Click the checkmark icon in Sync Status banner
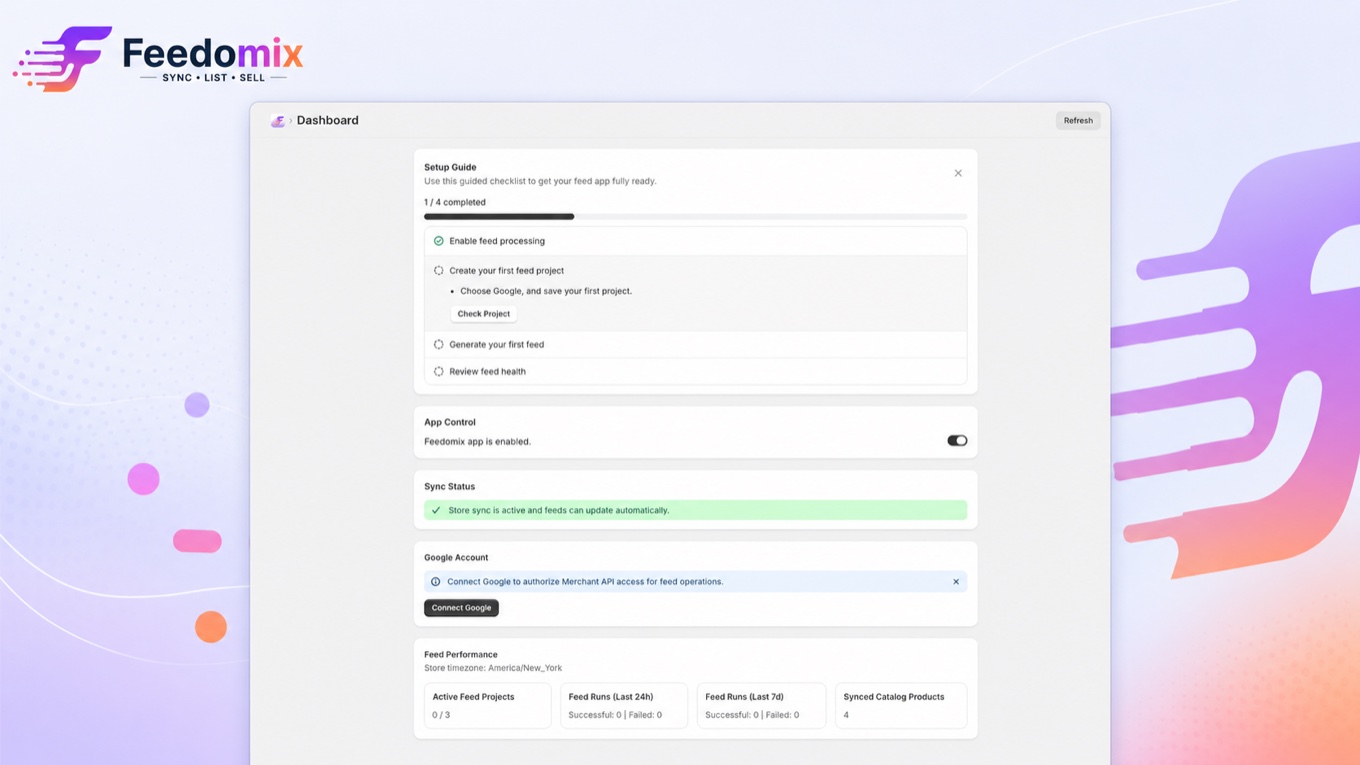1360x765 pixels. [x=436, y=510]
